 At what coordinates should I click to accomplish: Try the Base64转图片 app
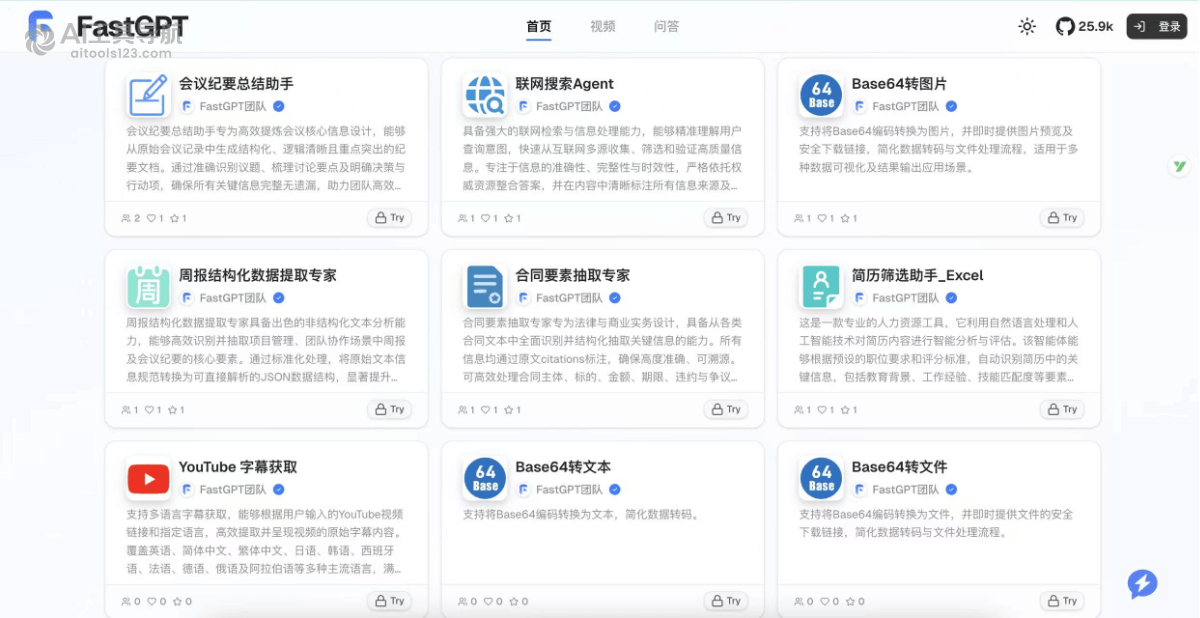tap(1063, 217)
